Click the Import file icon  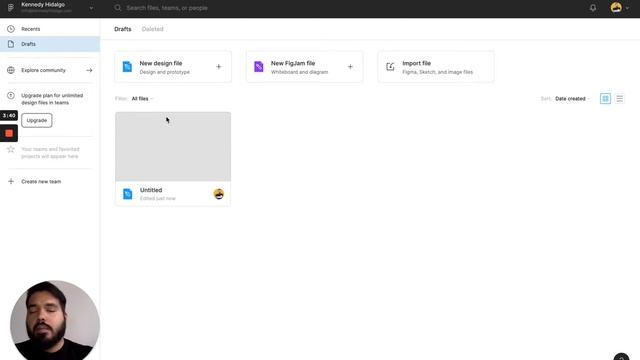[390, 67]
